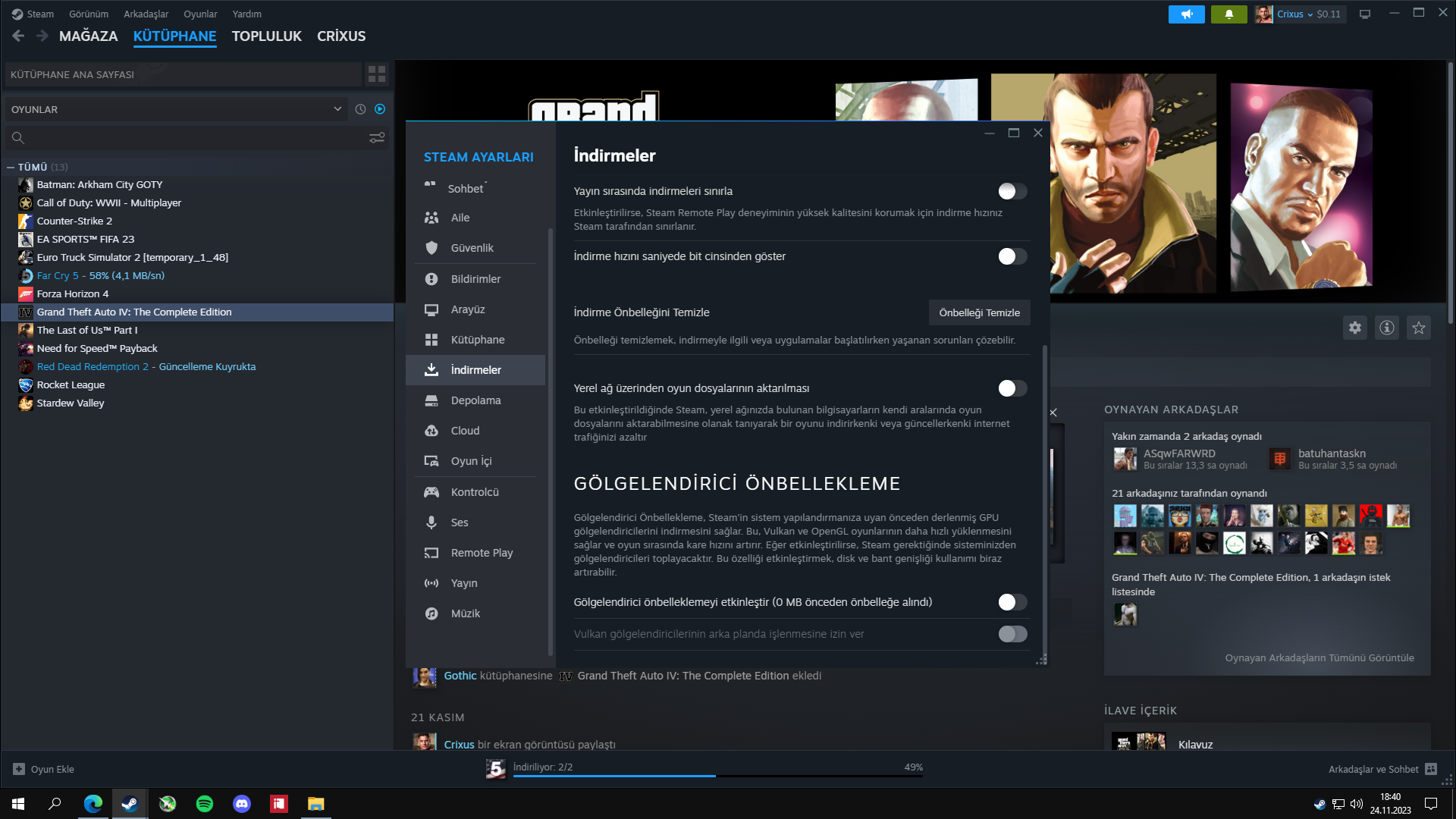Collapse the TÜMÜ games category

(11, 167)
